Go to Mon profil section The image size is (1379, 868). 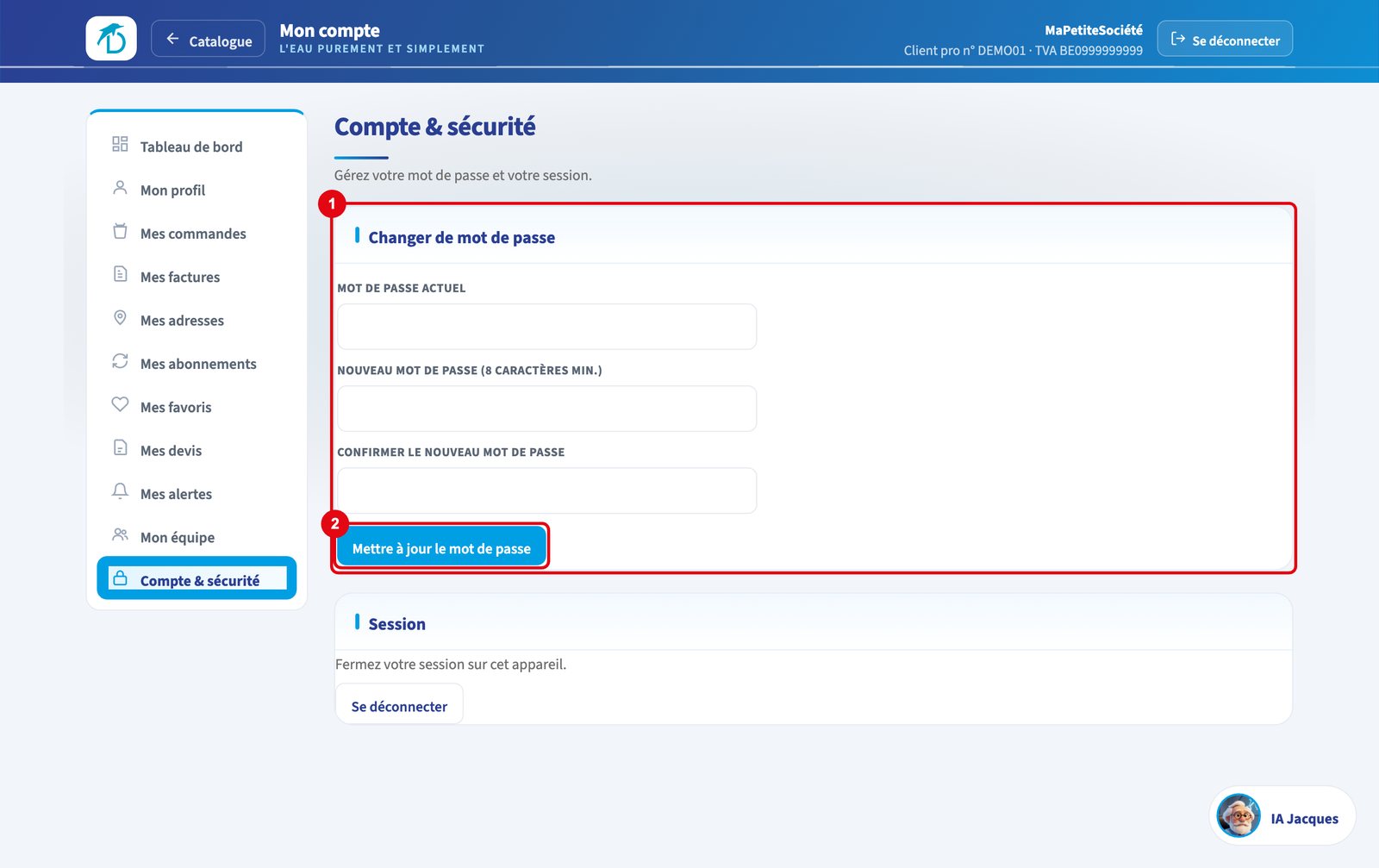(x=197, y=190)
